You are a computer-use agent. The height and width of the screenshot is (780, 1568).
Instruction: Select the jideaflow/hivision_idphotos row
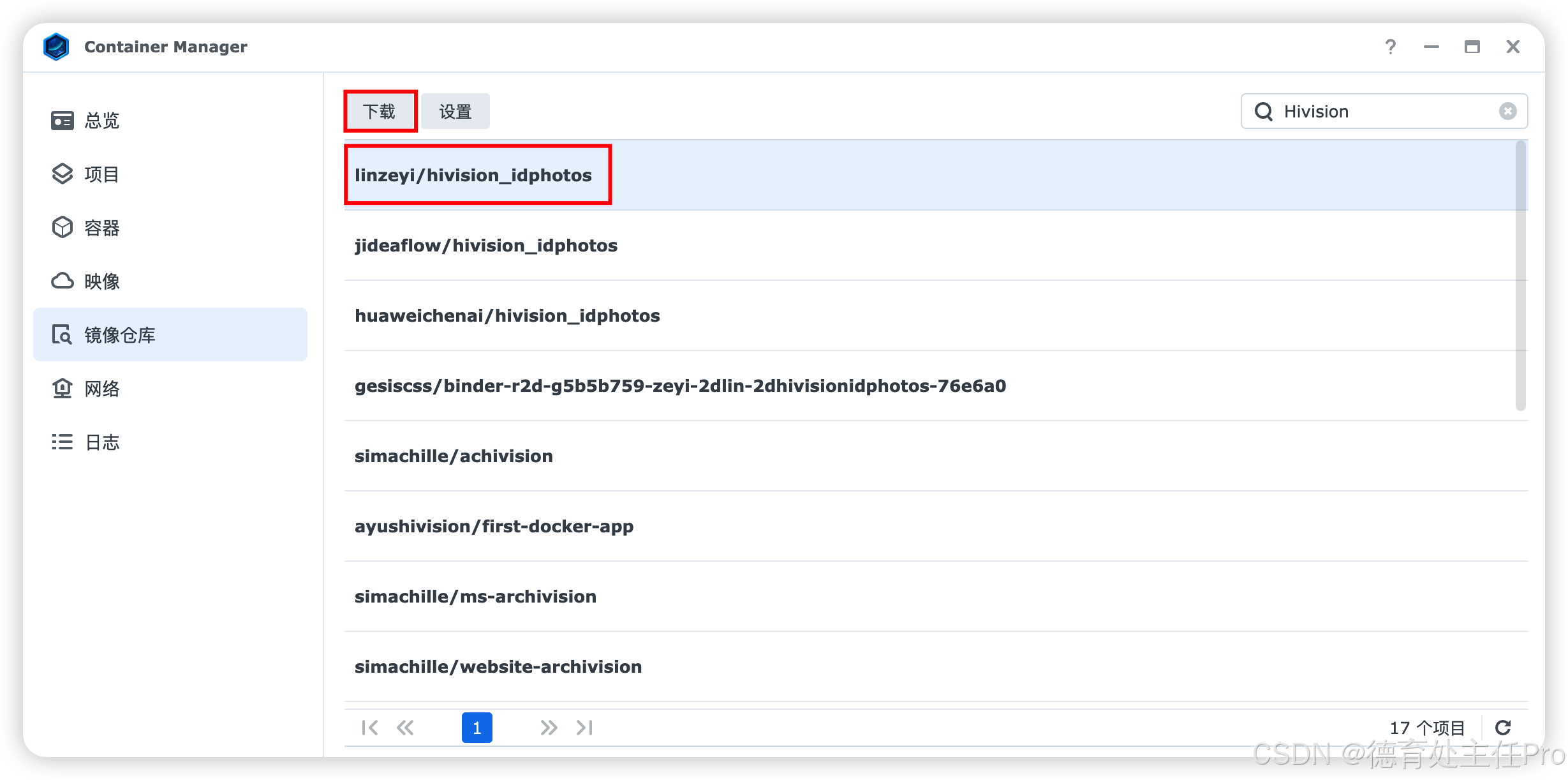point(486,246)
